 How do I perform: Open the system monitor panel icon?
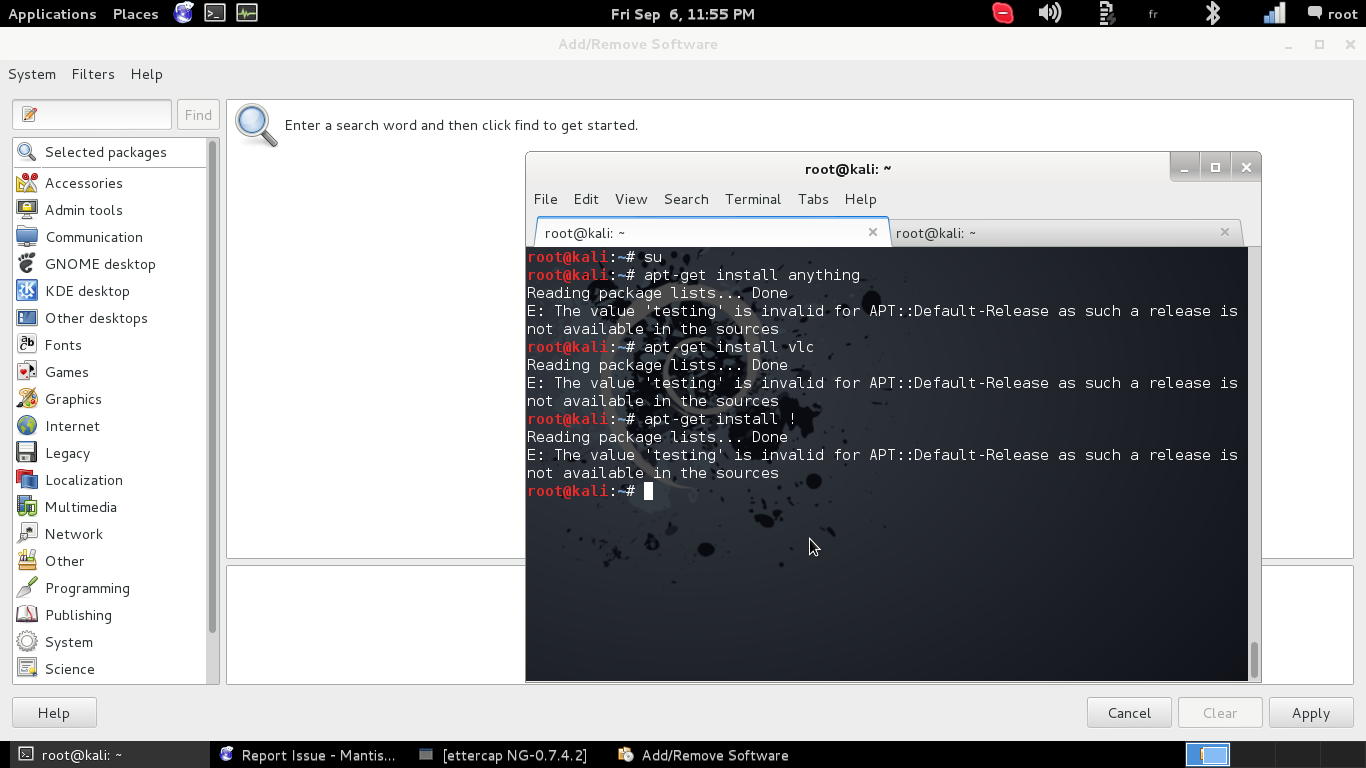tap(247, 13)
